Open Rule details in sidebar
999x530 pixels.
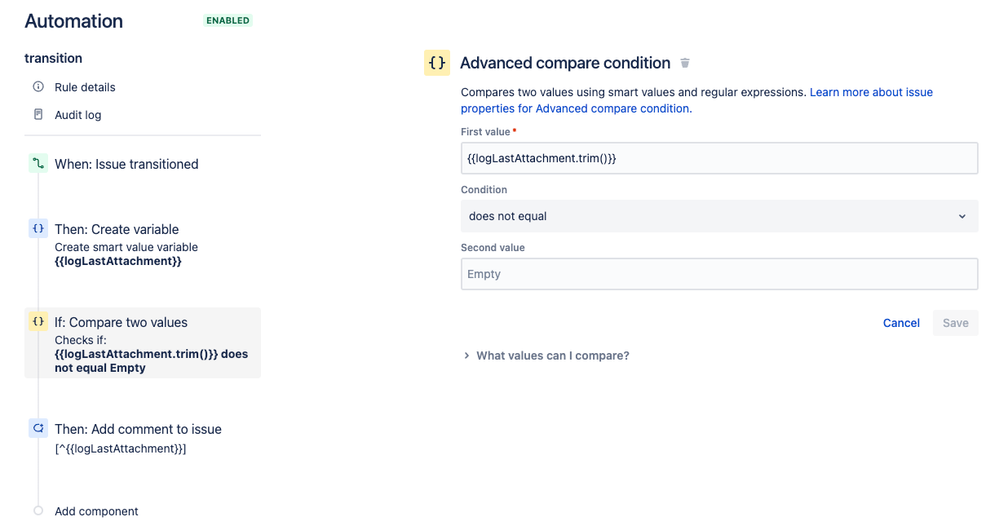tap(85, 87)
